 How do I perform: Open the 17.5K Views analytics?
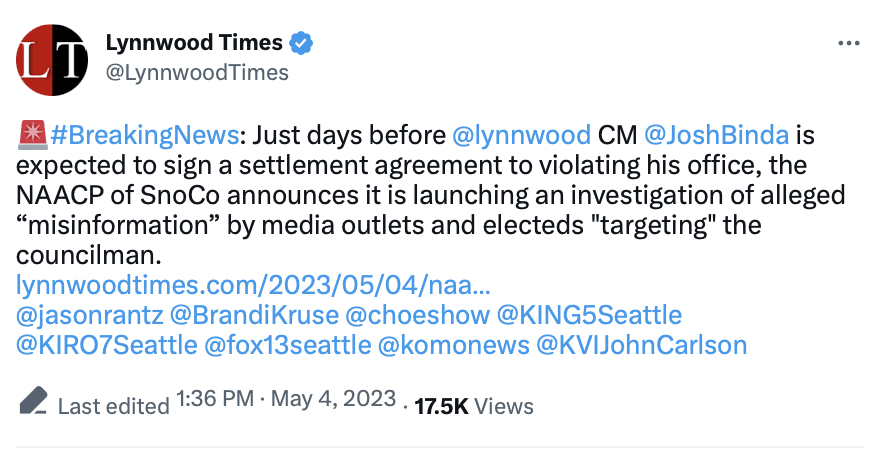pyautogui.click(x=473, y=406)
